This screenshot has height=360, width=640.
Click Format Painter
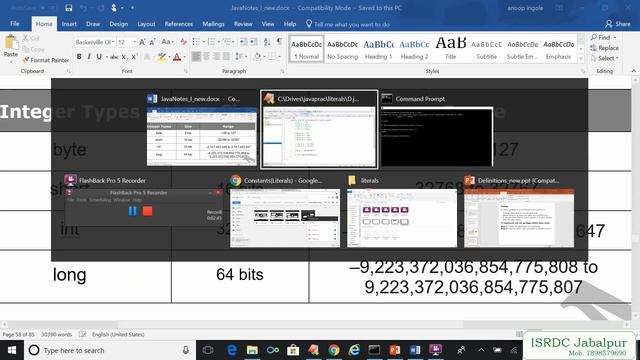[46, 60]
